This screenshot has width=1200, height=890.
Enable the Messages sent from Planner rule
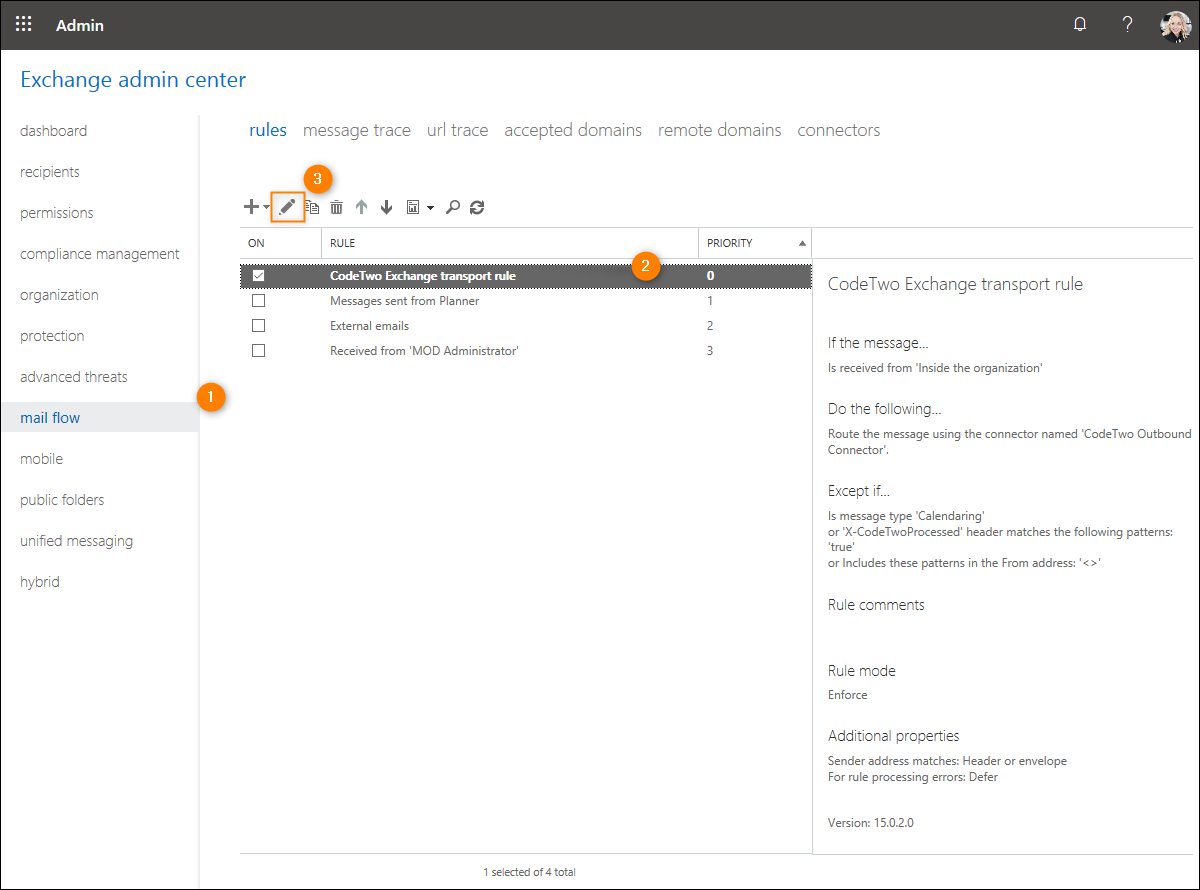point(258,300)
